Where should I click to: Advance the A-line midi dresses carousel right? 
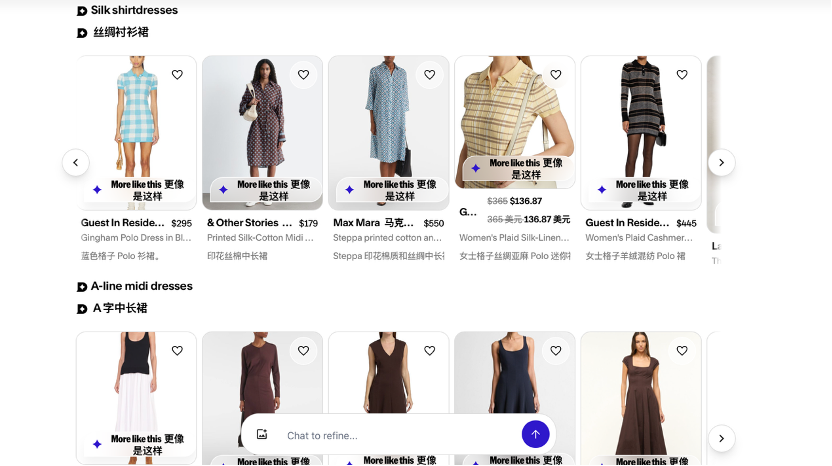tap(721, 438)
